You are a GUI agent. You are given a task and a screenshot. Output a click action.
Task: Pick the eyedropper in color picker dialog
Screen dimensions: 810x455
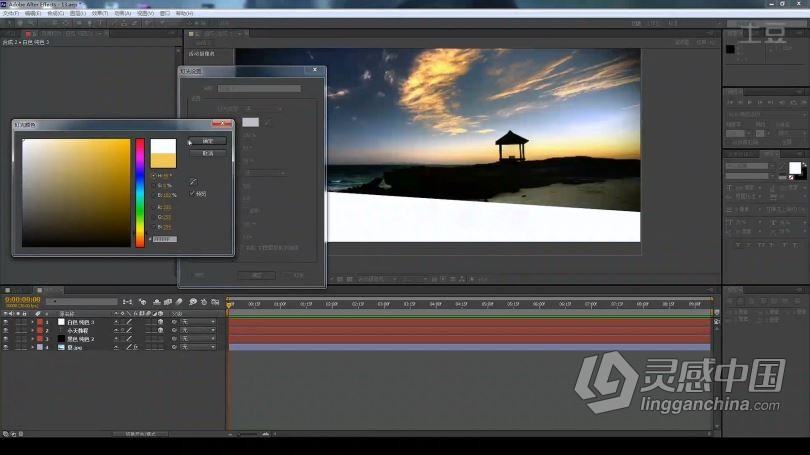point(193,181)
